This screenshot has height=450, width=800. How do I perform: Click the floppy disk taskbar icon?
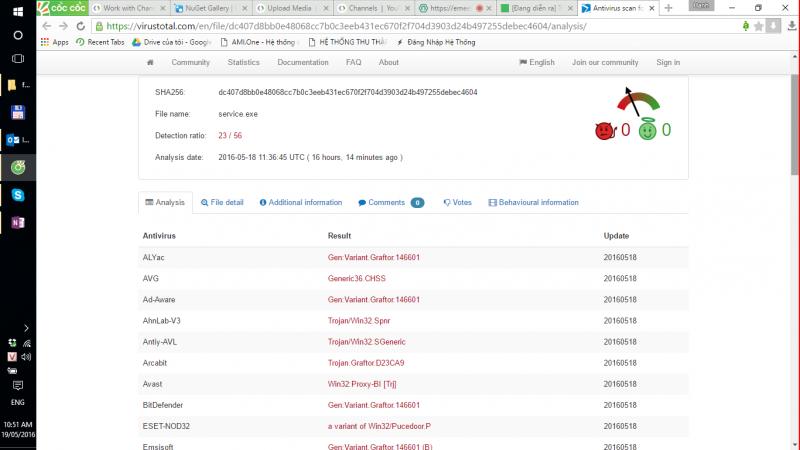18,112
